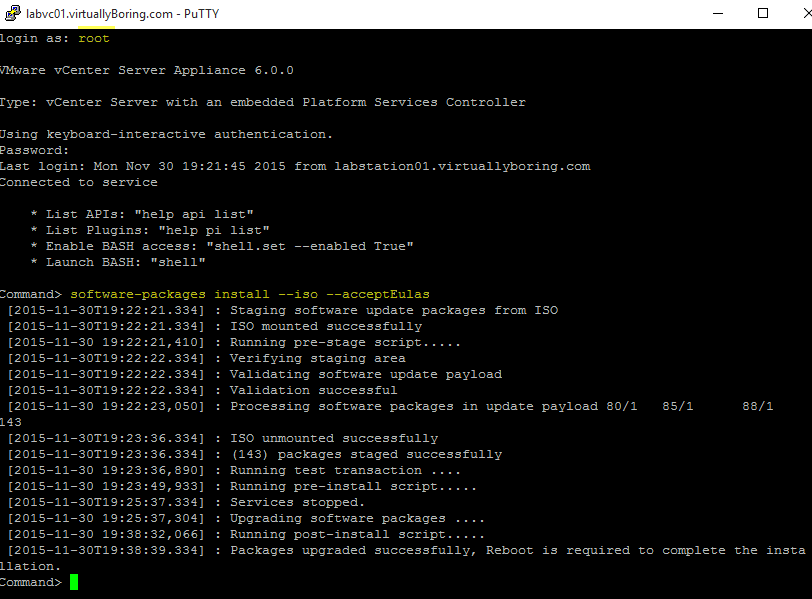Screen dimensions: 812x599
Task: Select the 'login as: root' line
Action: pyautogui.click(x=55, y=37)
